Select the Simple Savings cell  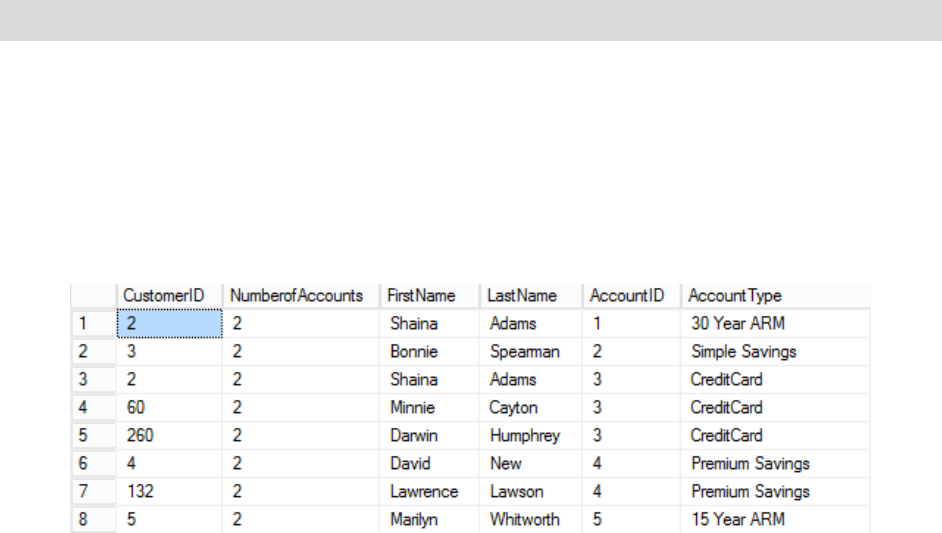(x=743, y=352)
